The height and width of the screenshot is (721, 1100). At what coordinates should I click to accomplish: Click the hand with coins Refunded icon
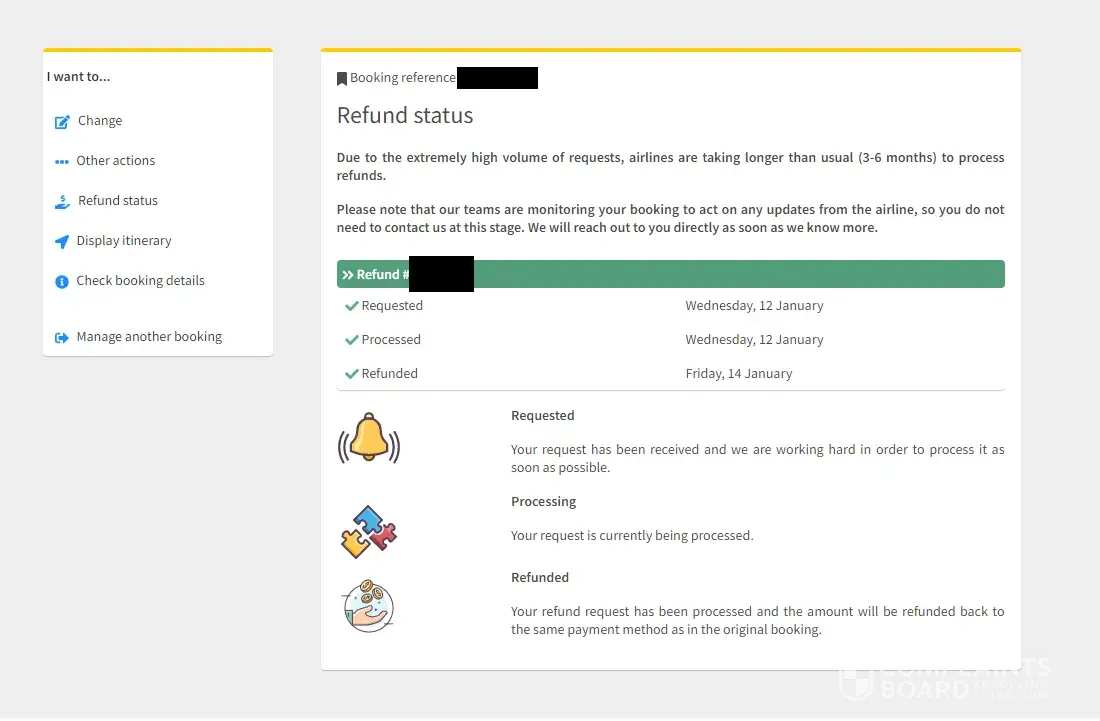click(x=368, y=606)
